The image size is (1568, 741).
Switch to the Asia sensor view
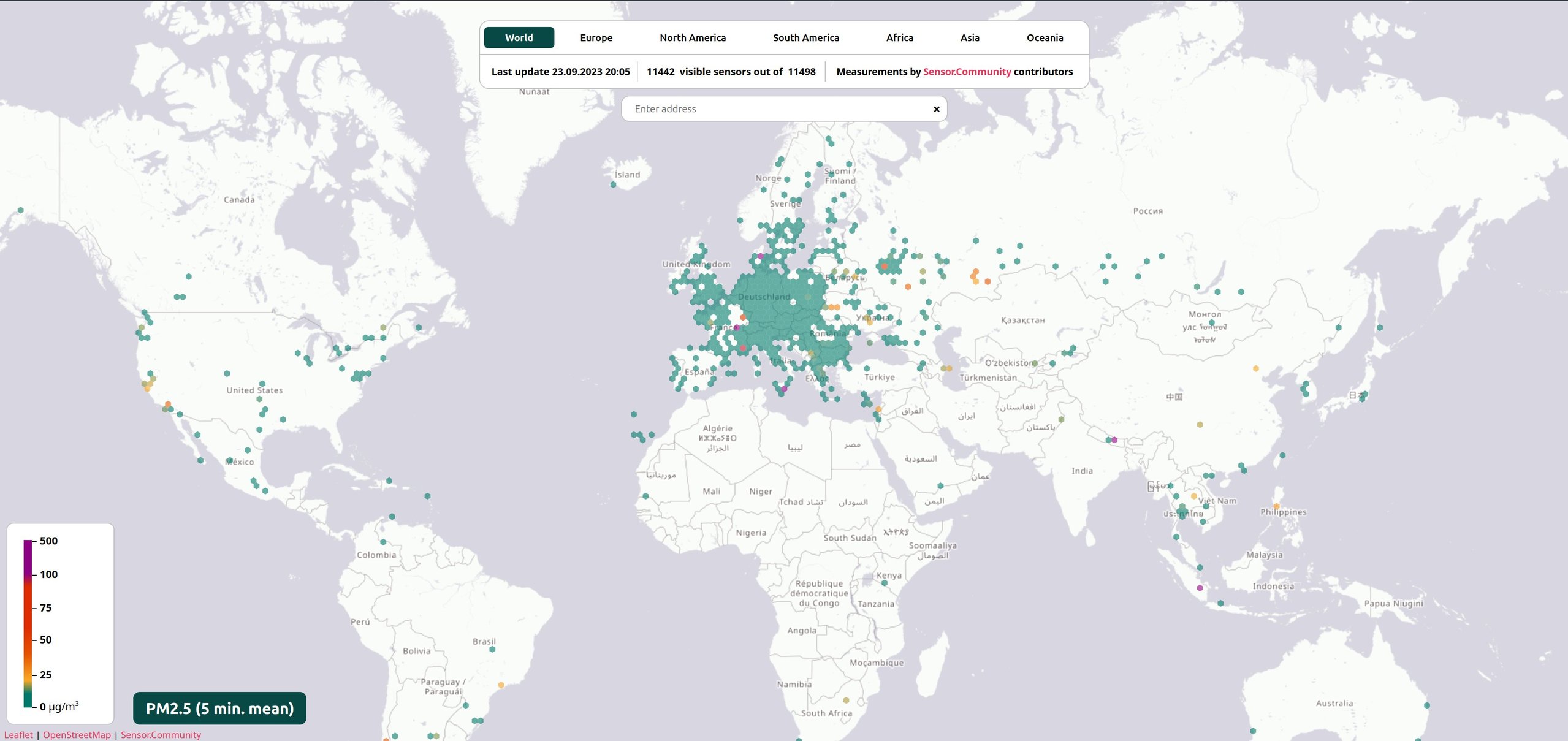[x=969, y=37]
